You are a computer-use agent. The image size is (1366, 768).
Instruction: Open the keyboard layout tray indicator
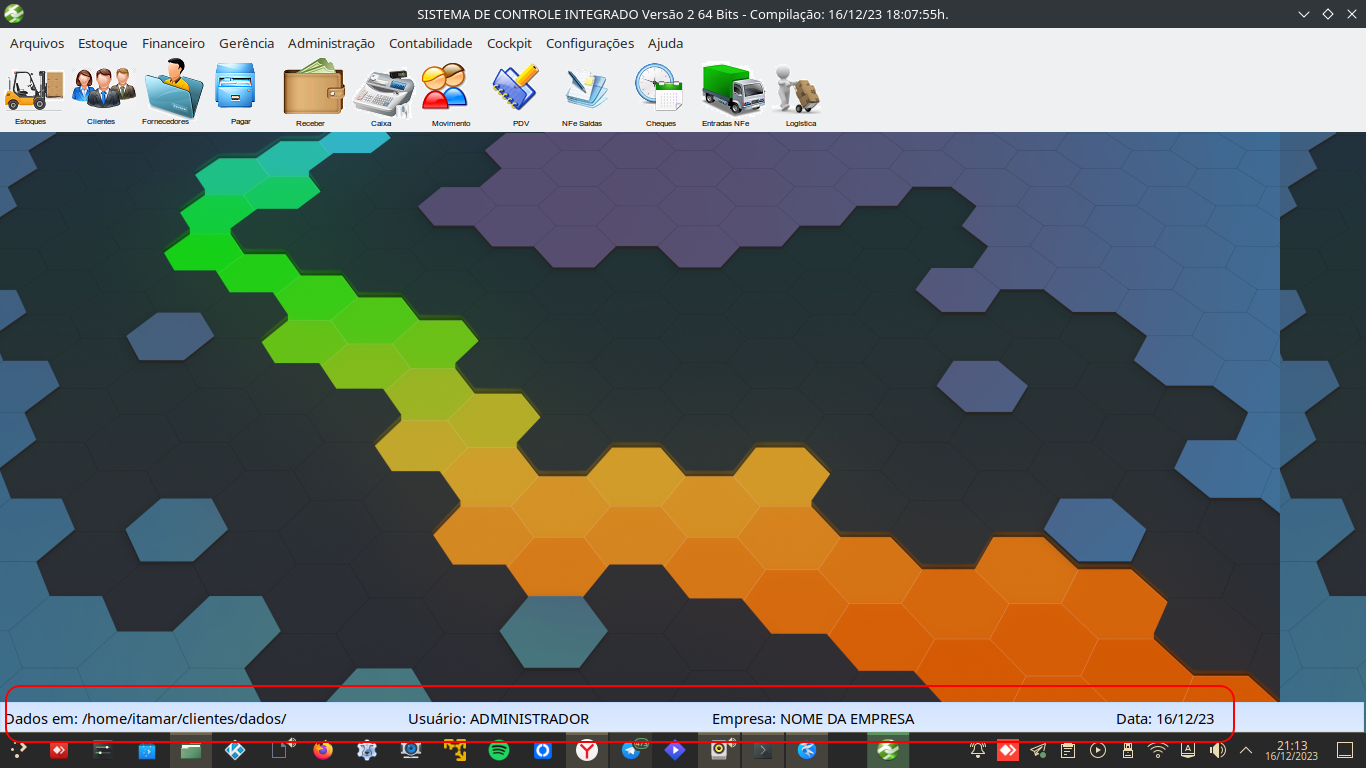click(1188, 750)
